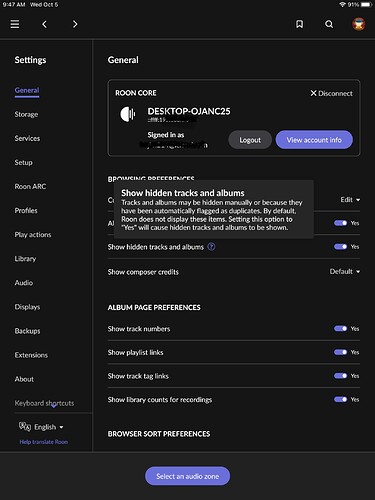Image resolution: width=375 pixels, height=500 pixels.
Task: Open the Edit dropdown
Action: [x=350, y=200]
